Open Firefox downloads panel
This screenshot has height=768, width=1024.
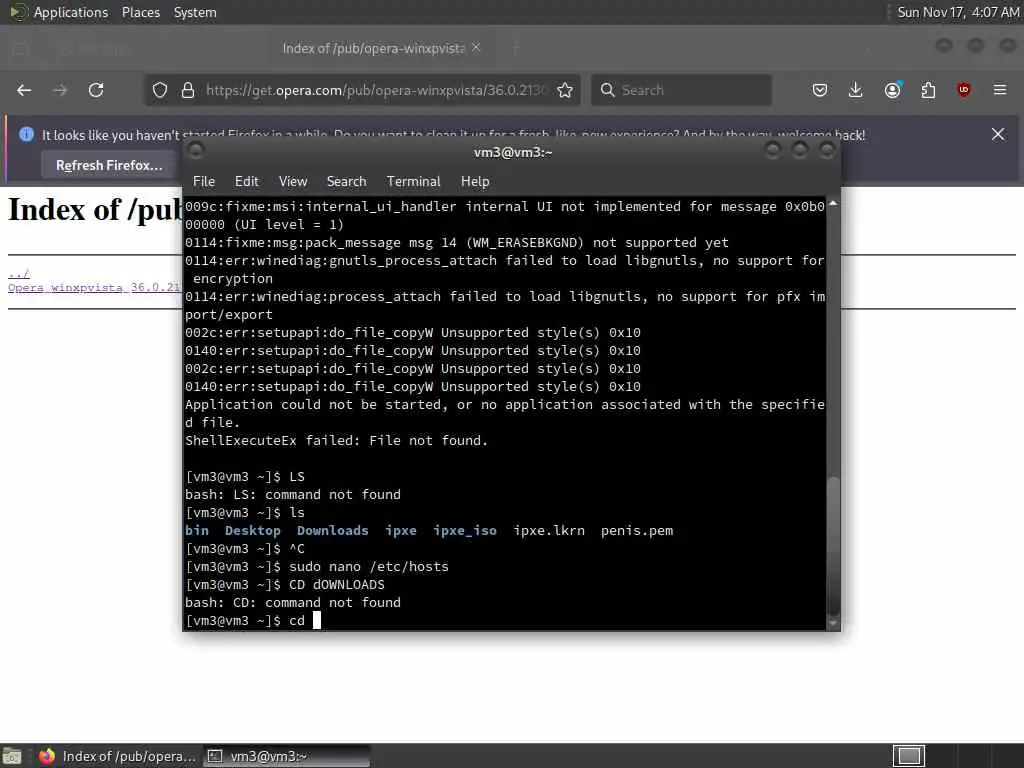click(856, 90)
